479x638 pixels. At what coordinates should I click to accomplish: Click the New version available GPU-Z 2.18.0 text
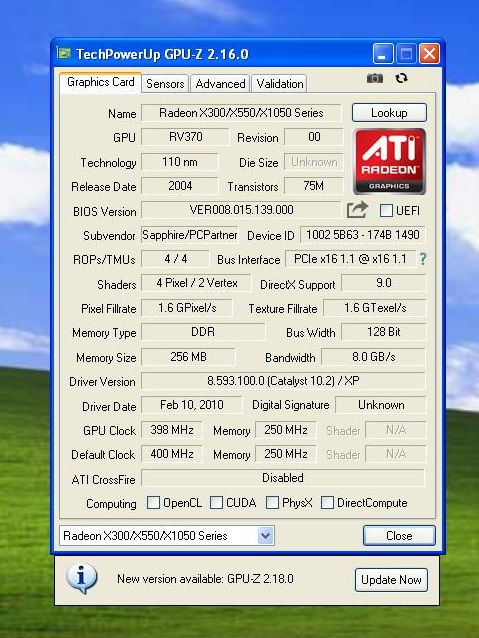(205, 579)
